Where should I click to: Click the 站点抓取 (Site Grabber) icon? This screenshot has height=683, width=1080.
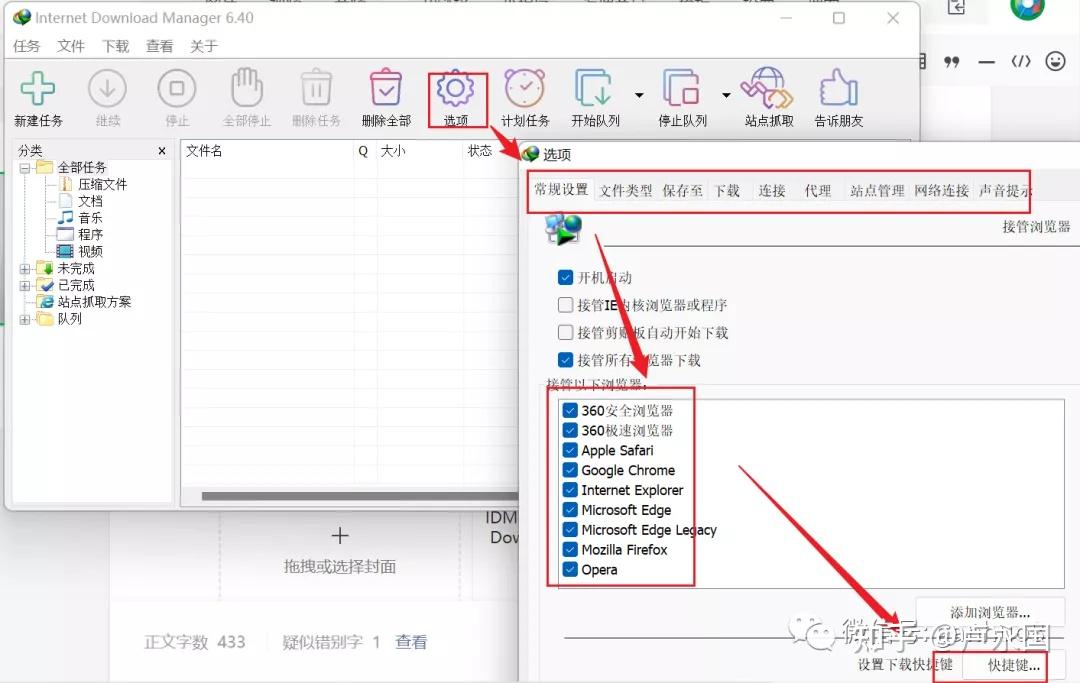tap(766, 88)
